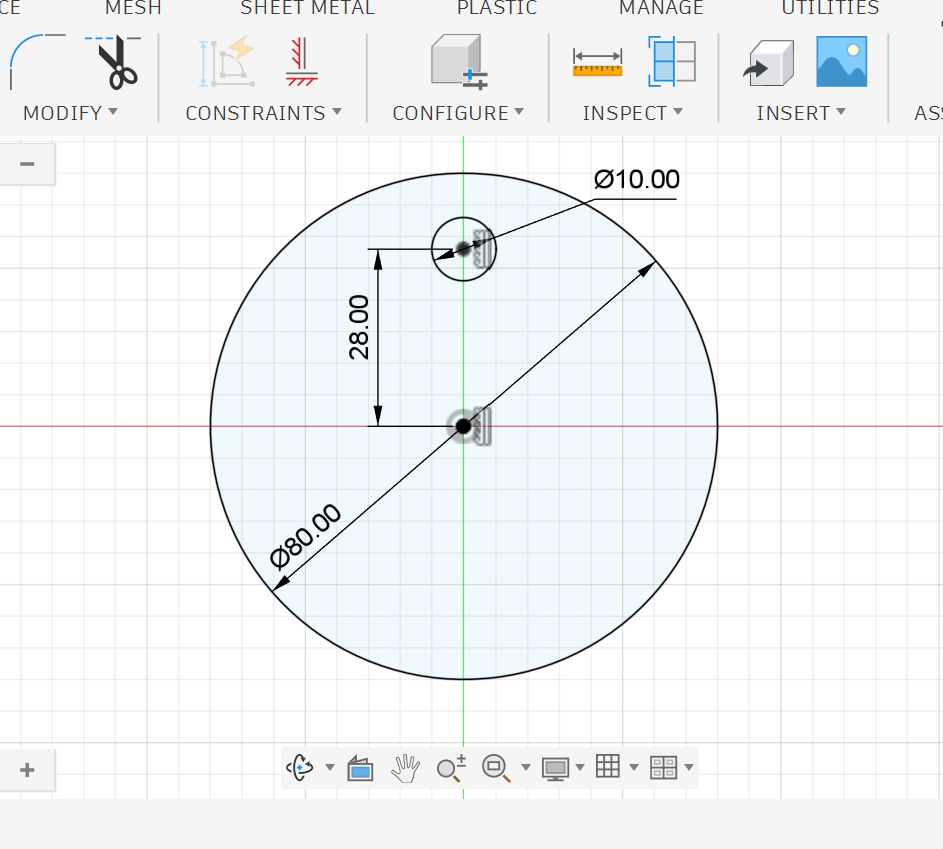This screenshot has height=849, width=943.
Task: Switch to the SHEET METAL tab
Action: click(307, 7)
